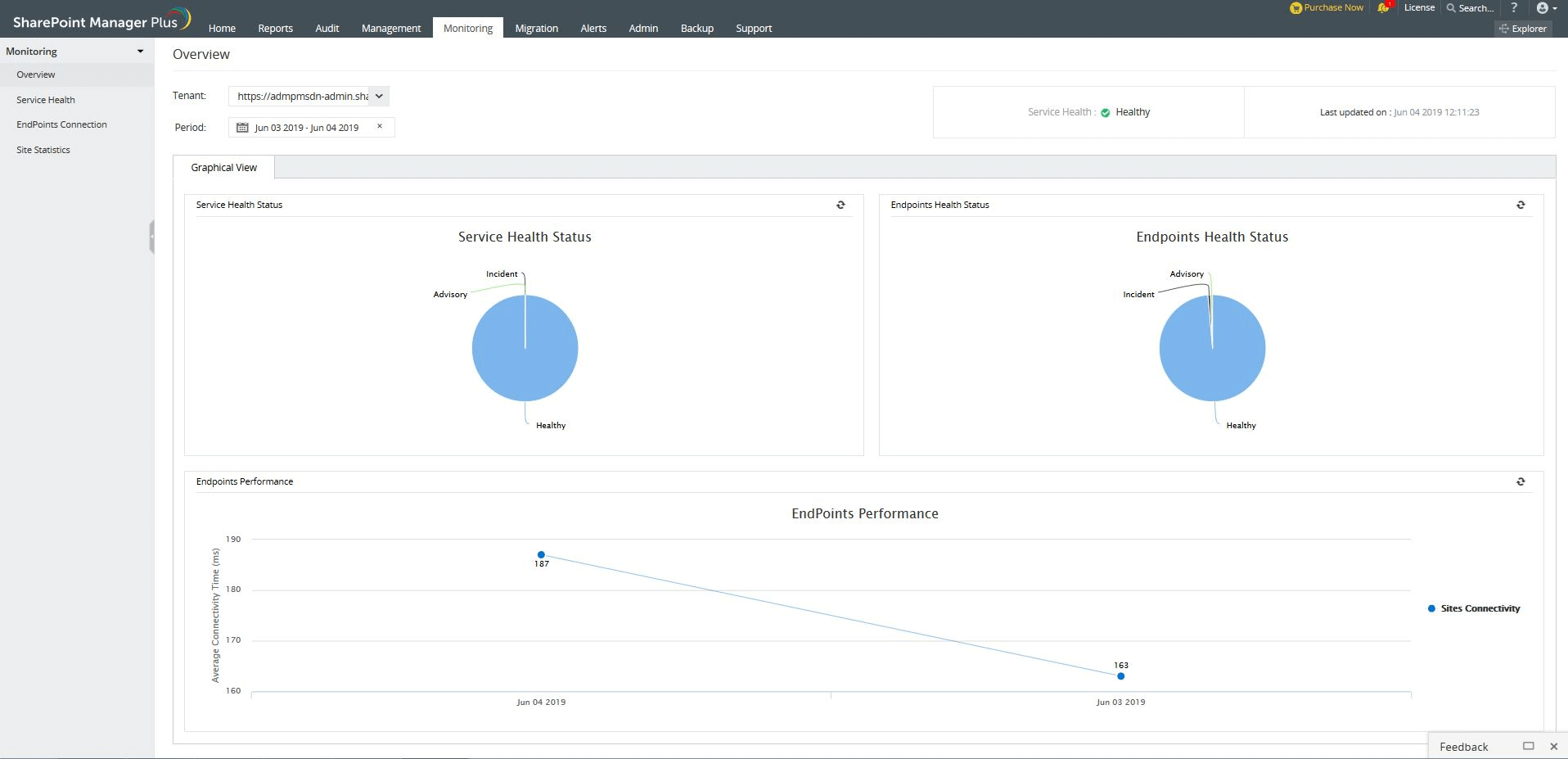Open the notification bell alerts
The width and height of the screenshot is (1568, 759).
[1383, 8]
